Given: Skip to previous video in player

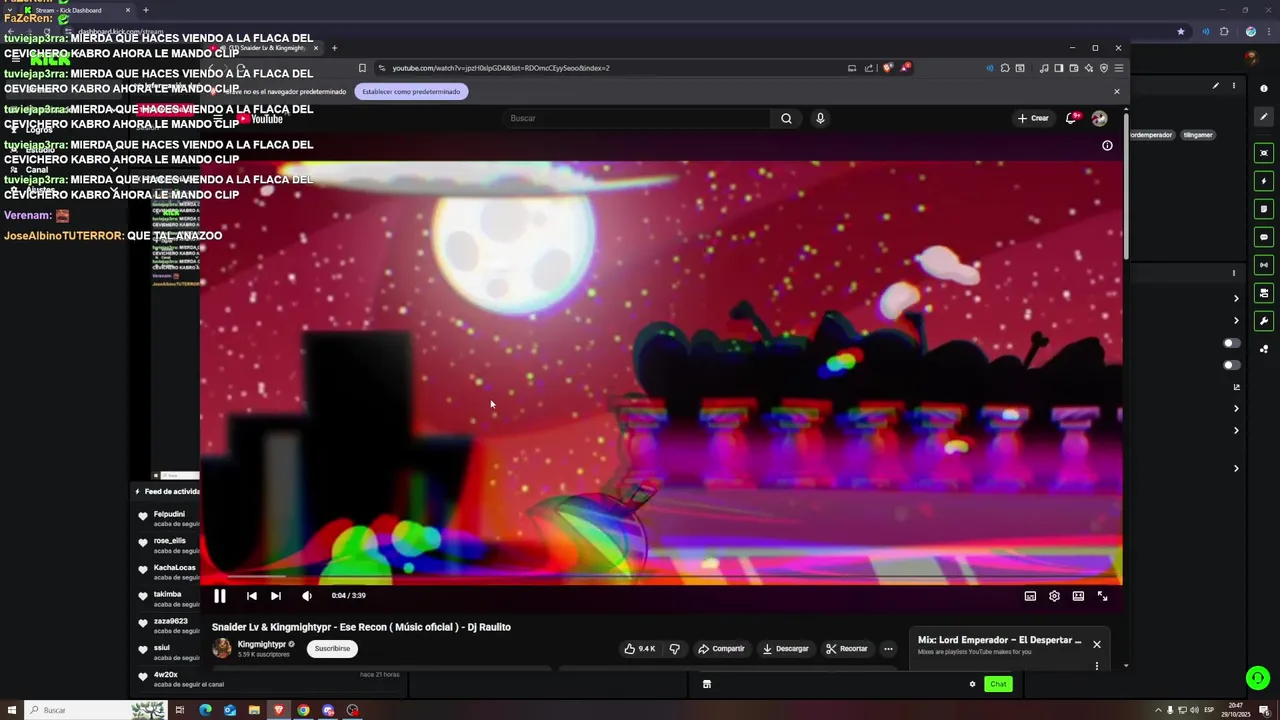Looking at the screenshot, I should [252, 596].
